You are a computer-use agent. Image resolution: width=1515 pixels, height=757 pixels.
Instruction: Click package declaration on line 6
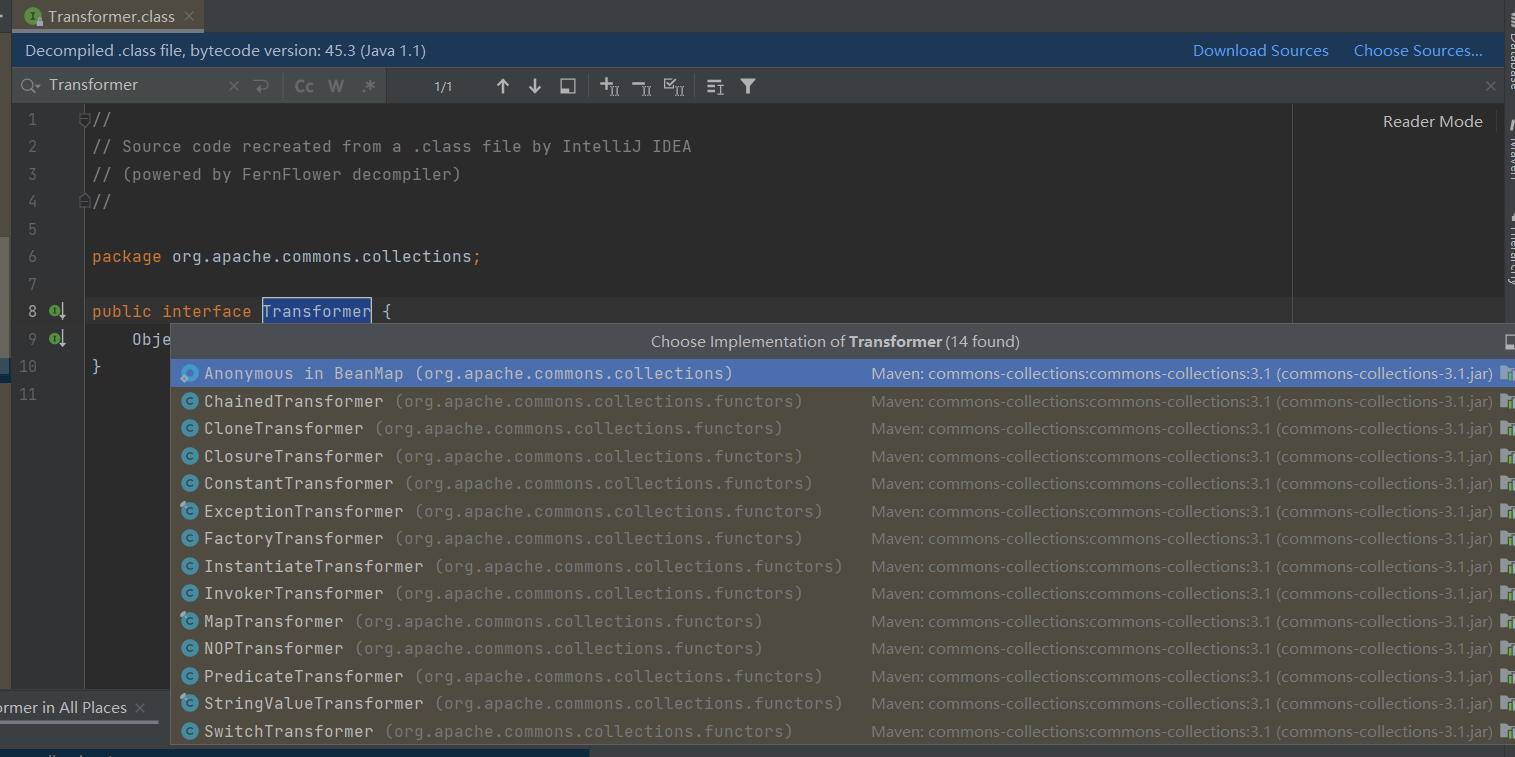pyautogui.click(x=286, y=256)
